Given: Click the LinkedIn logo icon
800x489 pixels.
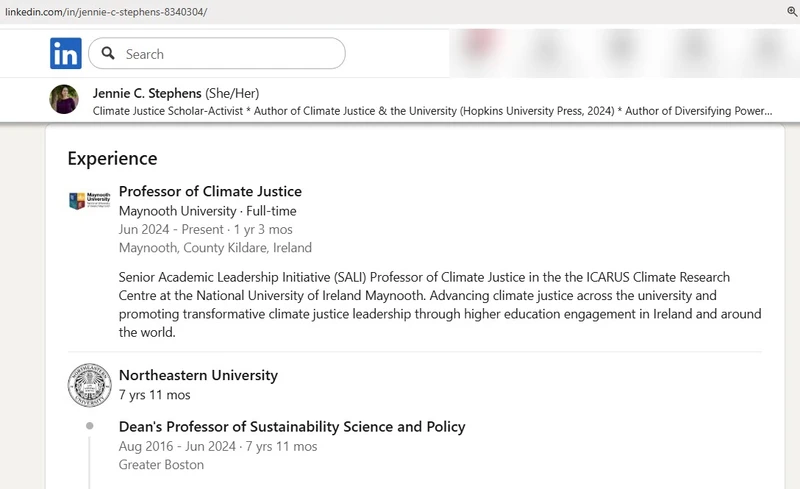Looking at the screenshot, I should tap(66, 53).
